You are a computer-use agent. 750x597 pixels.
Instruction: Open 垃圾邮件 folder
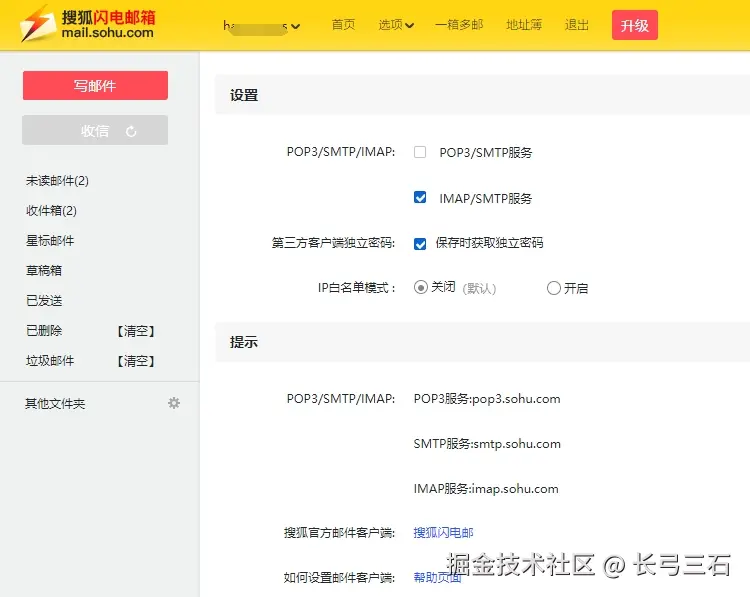(50, 361)
